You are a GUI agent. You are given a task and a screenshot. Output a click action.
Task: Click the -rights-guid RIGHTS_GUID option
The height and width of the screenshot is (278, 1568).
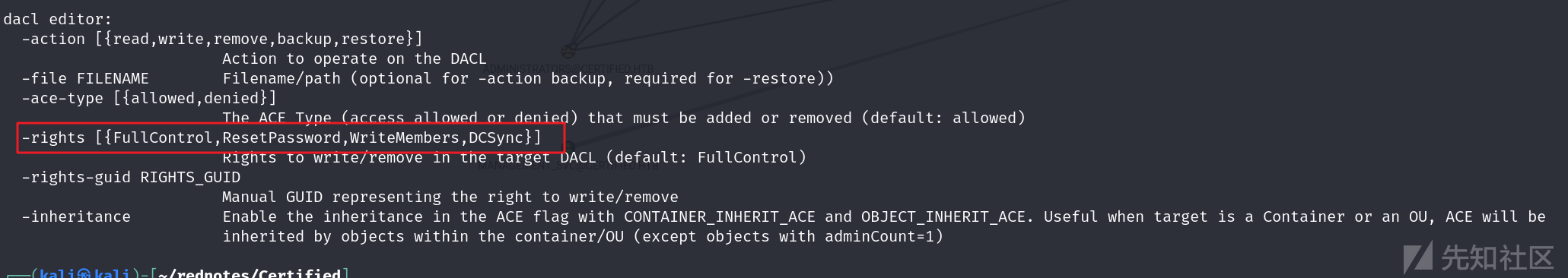[x=131, y=177]
